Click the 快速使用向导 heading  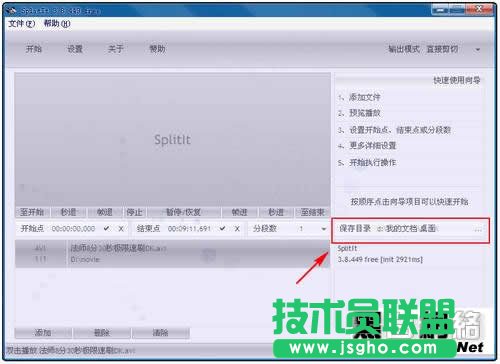457,80
